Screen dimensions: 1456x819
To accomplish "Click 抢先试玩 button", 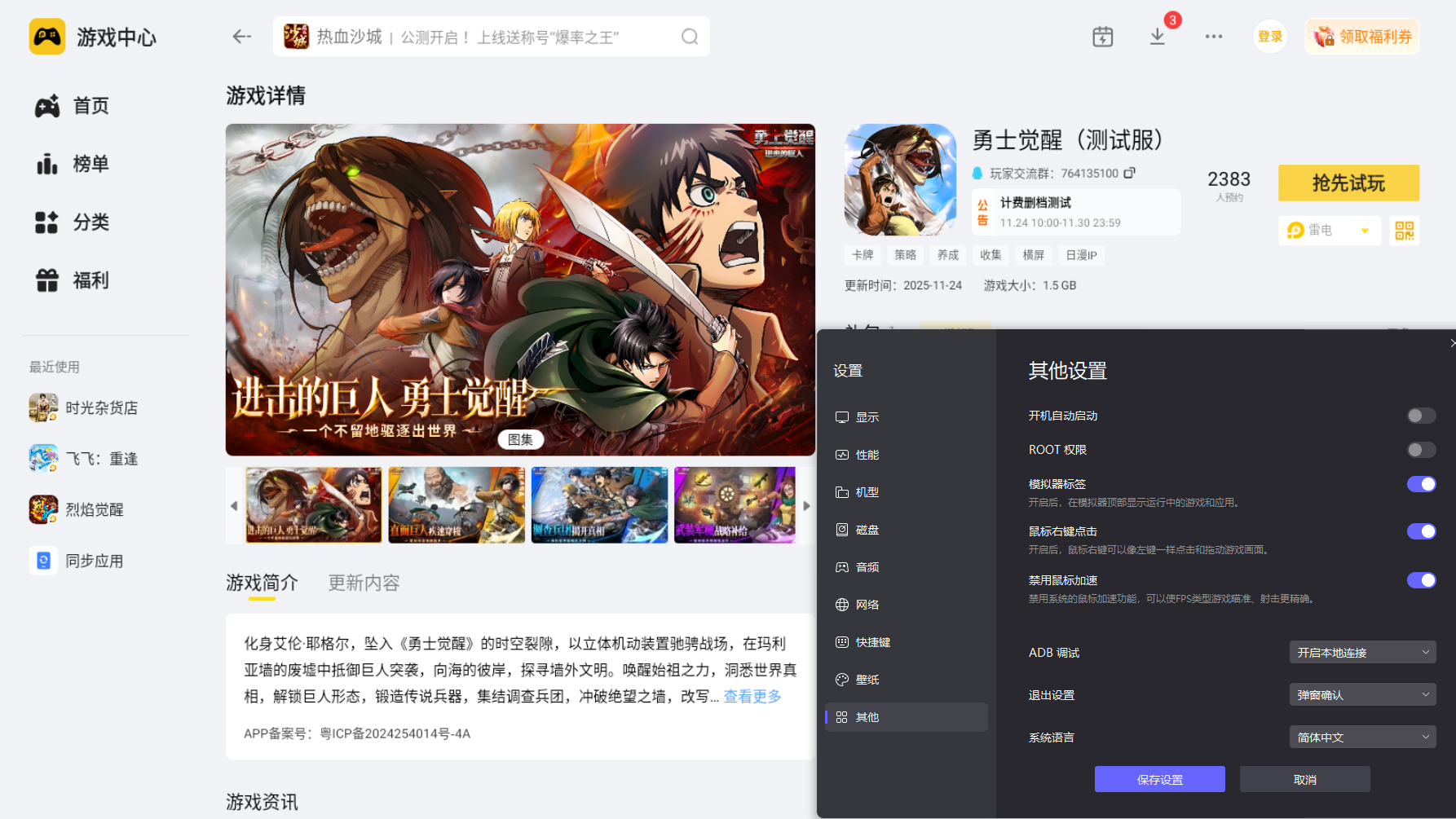I will [1348, 183].
